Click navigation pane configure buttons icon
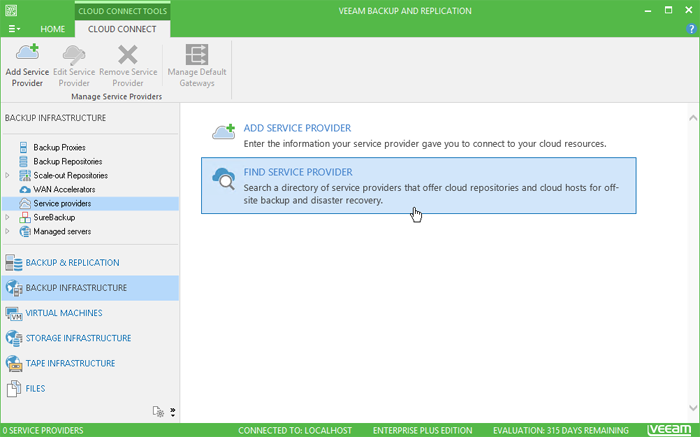Screen dimensions: 700x437 coord(158,411)
